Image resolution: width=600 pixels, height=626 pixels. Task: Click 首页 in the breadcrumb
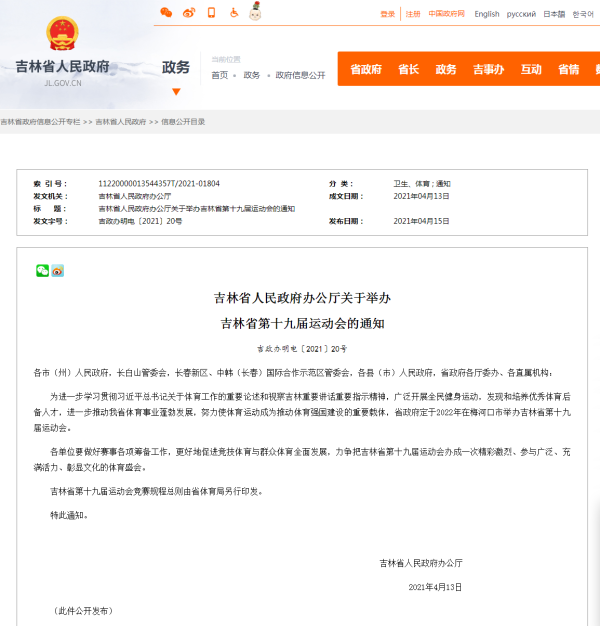pyautogui.click(x=219, y=75)
